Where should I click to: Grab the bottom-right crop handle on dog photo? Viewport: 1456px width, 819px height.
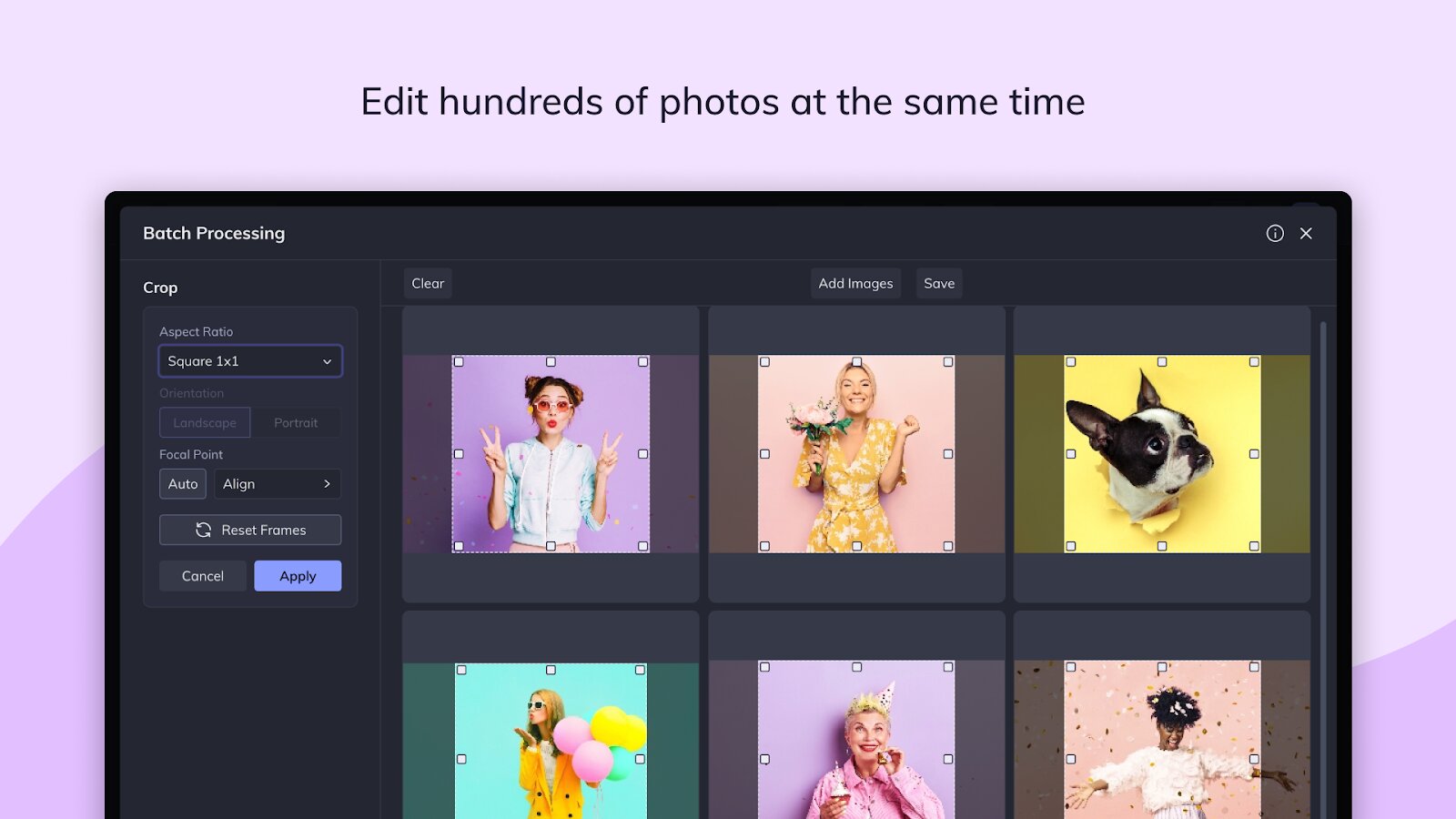[1254, 546]
